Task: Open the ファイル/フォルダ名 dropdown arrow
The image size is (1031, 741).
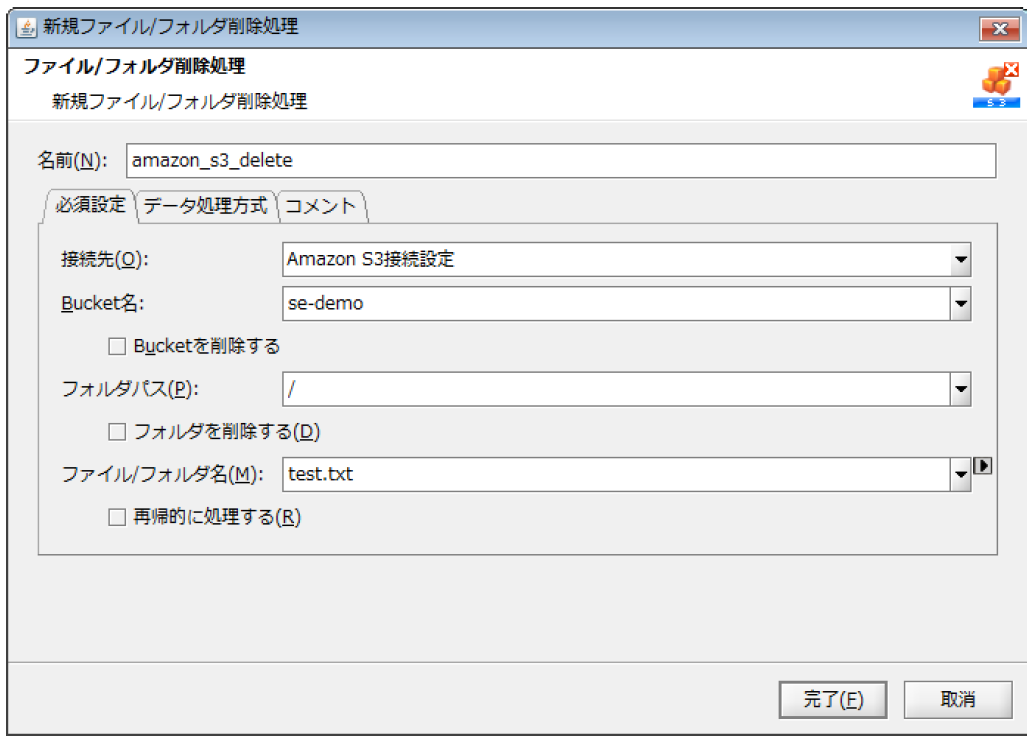Action: point(960,475)
